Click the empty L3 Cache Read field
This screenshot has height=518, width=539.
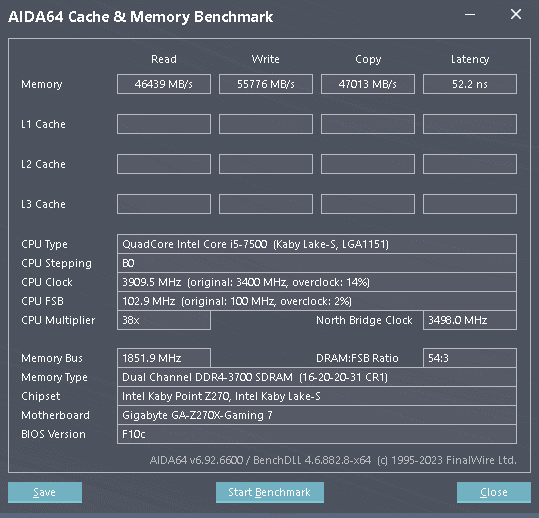click(164, 204)
